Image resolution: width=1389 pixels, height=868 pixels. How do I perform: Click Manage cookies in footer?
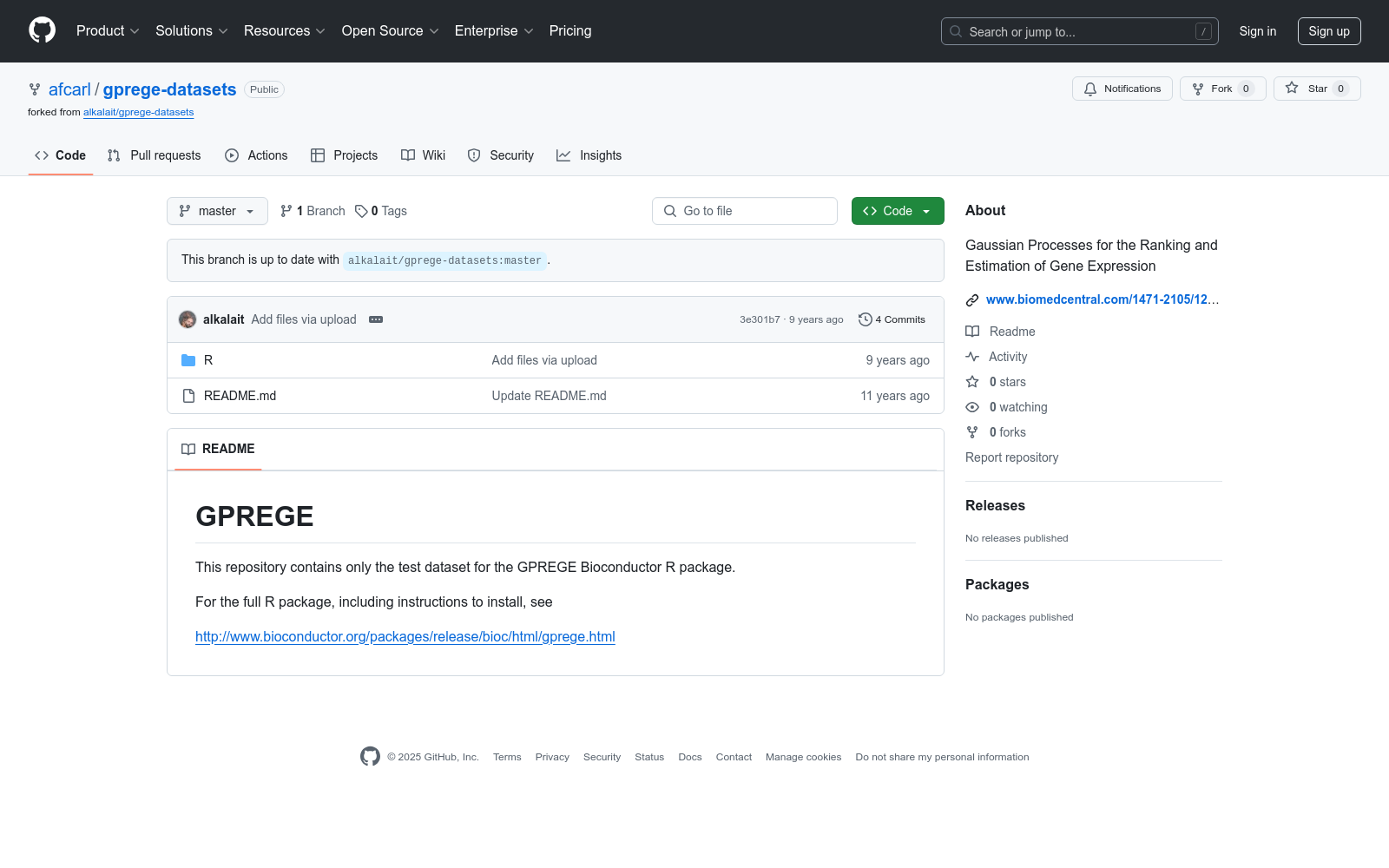(804, 757)
